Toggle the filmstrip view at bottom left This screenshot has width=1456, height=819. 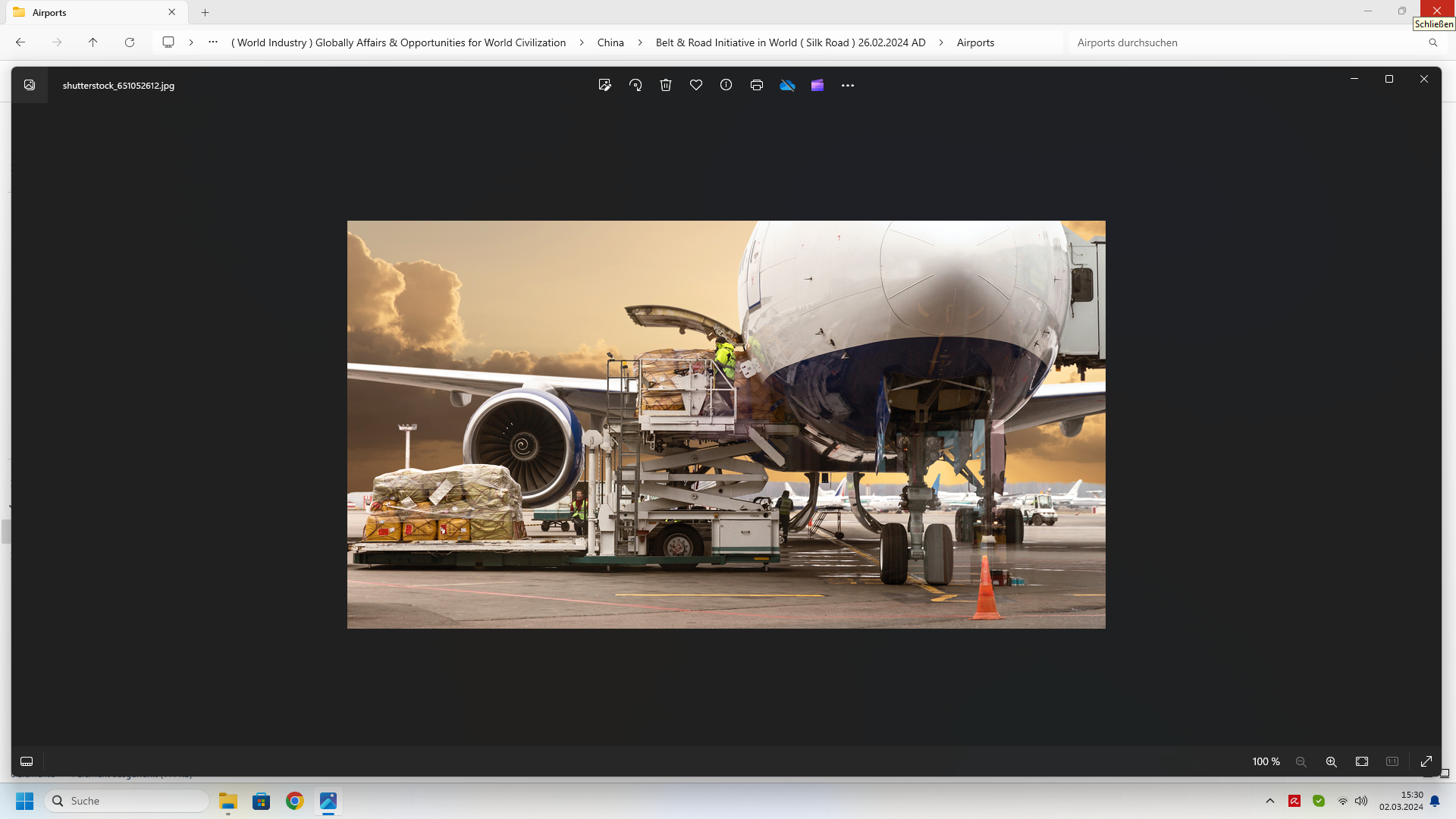pos(27,761)
